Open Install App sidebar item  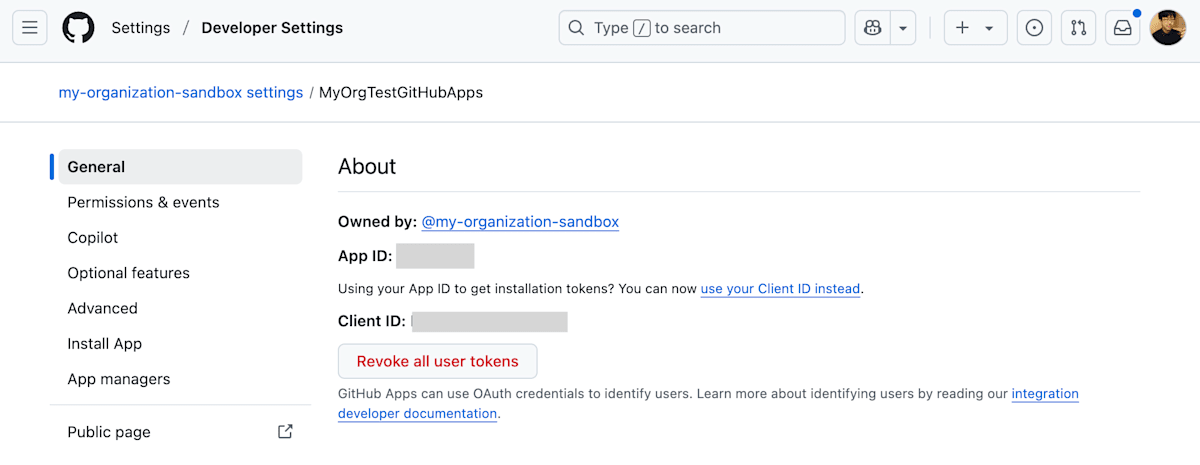pyautogui.click(x=180, y=343)
